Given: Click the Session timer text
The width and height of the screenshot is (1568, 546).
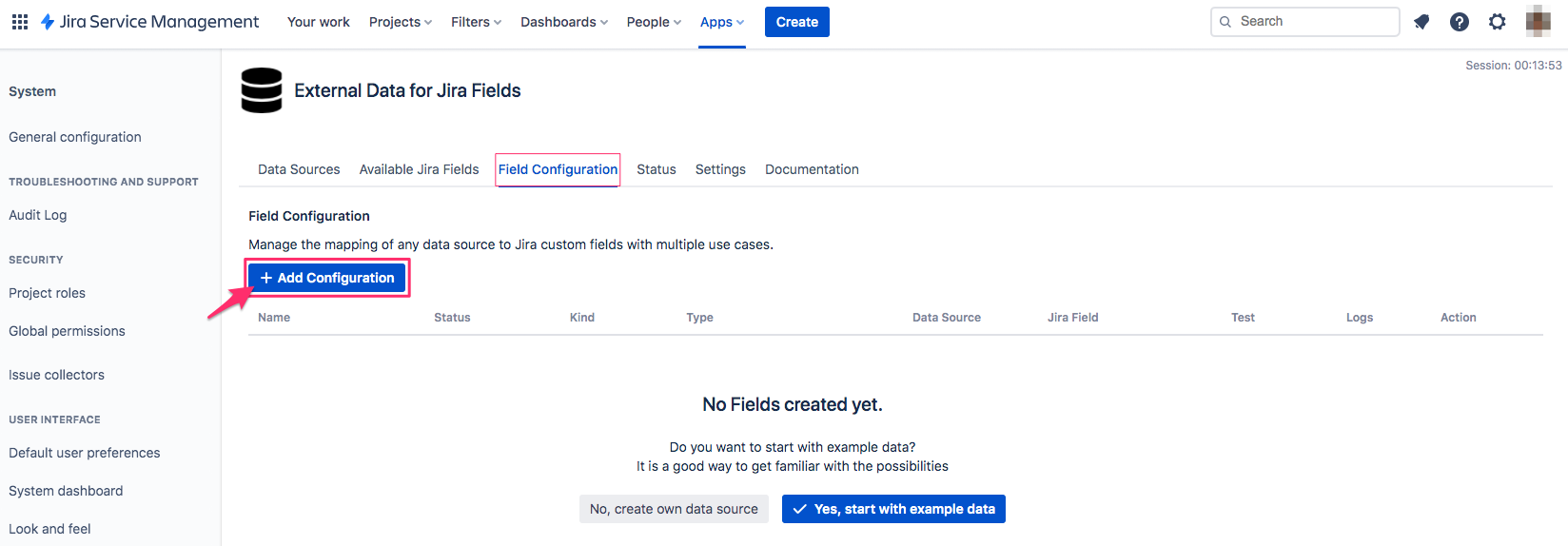Looking at the screenshot, I should (x=1514, y=66).
